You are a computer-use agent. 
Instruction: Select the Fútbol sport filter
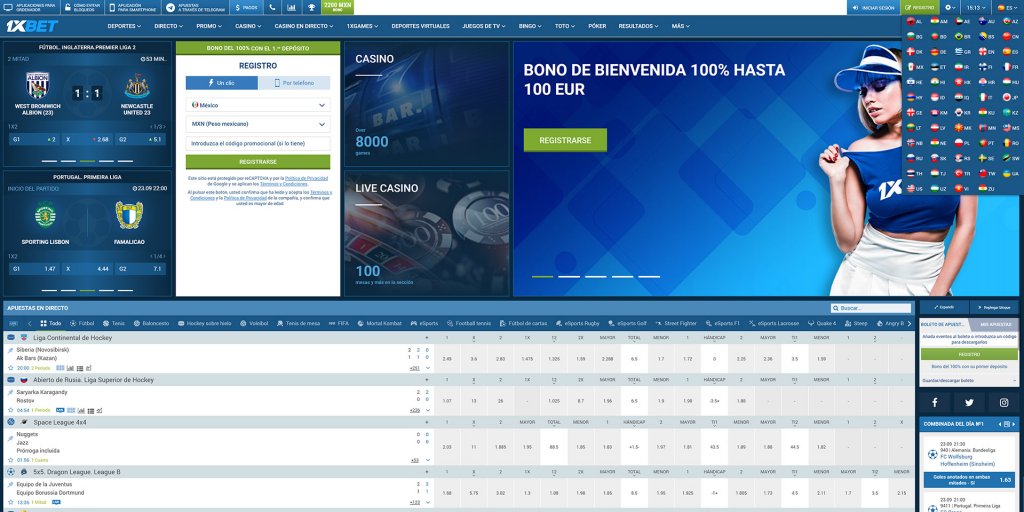[x=82, y=323]
